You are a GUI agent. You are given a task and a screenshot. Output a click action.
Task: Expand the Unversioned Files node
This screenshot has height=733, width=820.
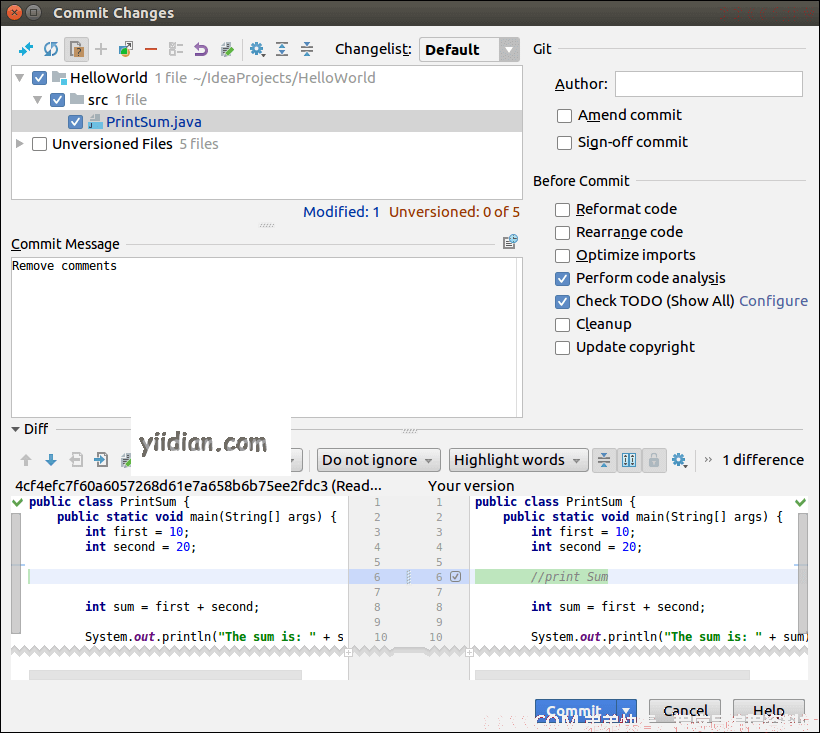(20, 144)
